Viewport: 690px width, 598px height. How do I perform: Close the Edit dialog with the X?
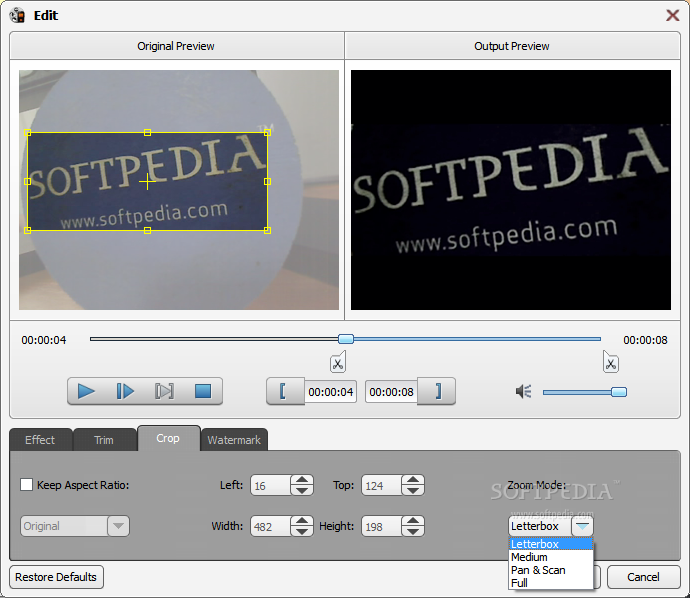(672, 15)
